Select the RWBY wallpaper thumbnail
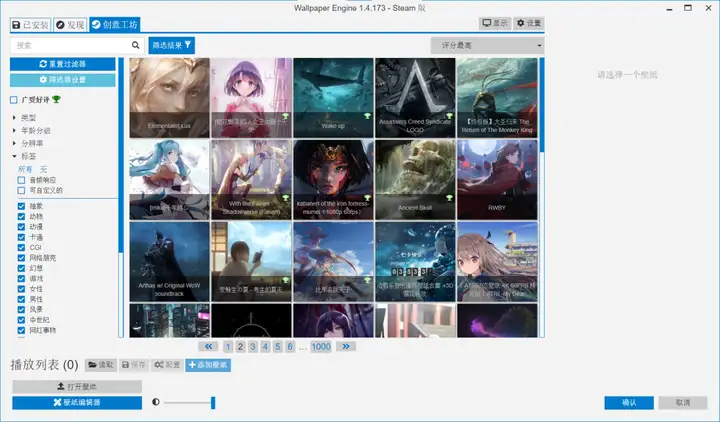The image size is (720, 422). [497, 180]
